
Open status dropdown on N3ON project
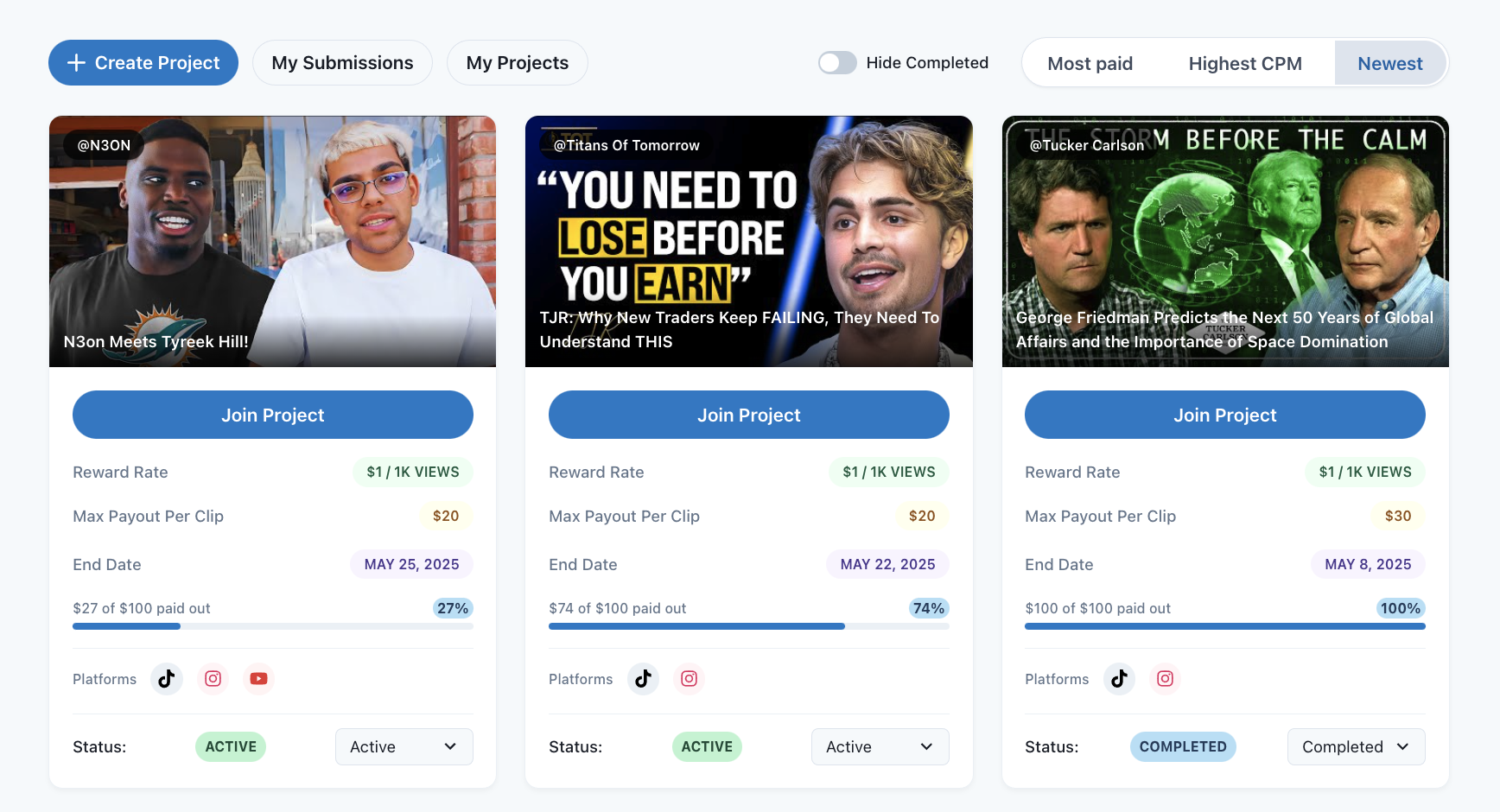tap(404, 747)
